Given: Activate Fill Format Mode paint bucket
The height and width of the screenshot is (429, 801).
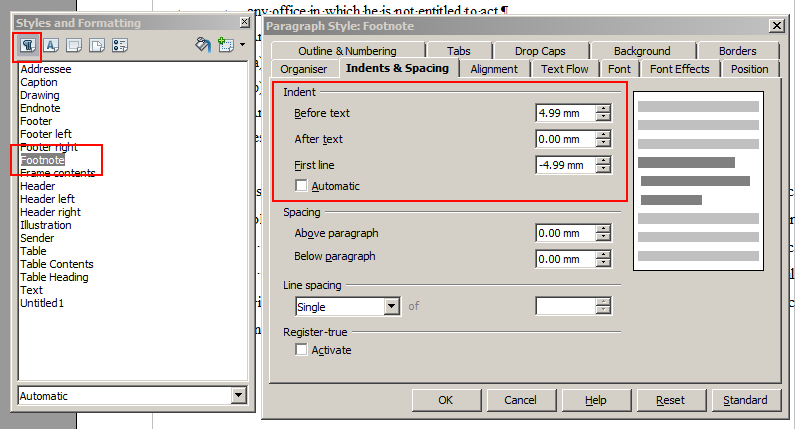Looking at the screenshot, I should [x=202, y=45].
